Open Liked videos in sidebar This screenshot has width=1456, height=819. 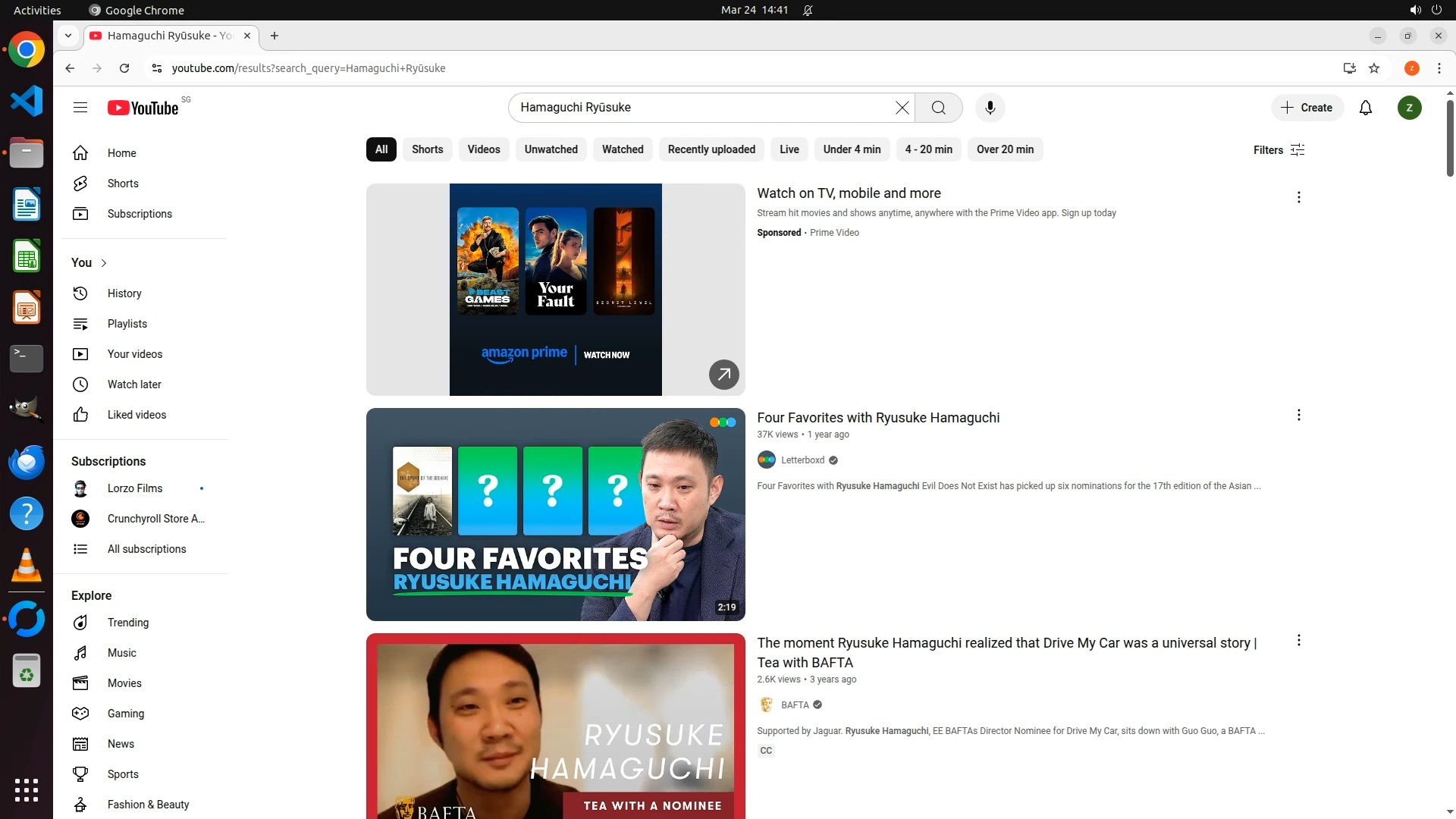[x=136, y=415]
